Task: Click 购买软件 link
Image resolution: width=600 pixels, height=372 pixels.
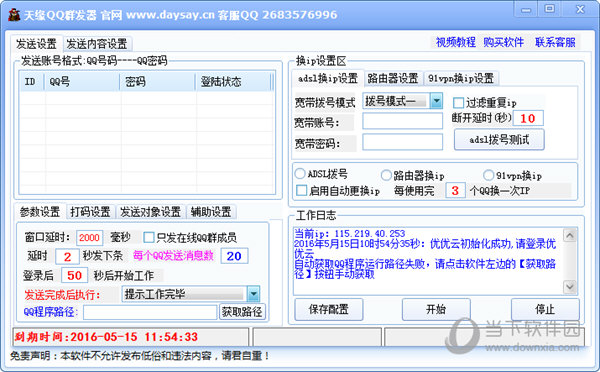Action: click(503, 42)
